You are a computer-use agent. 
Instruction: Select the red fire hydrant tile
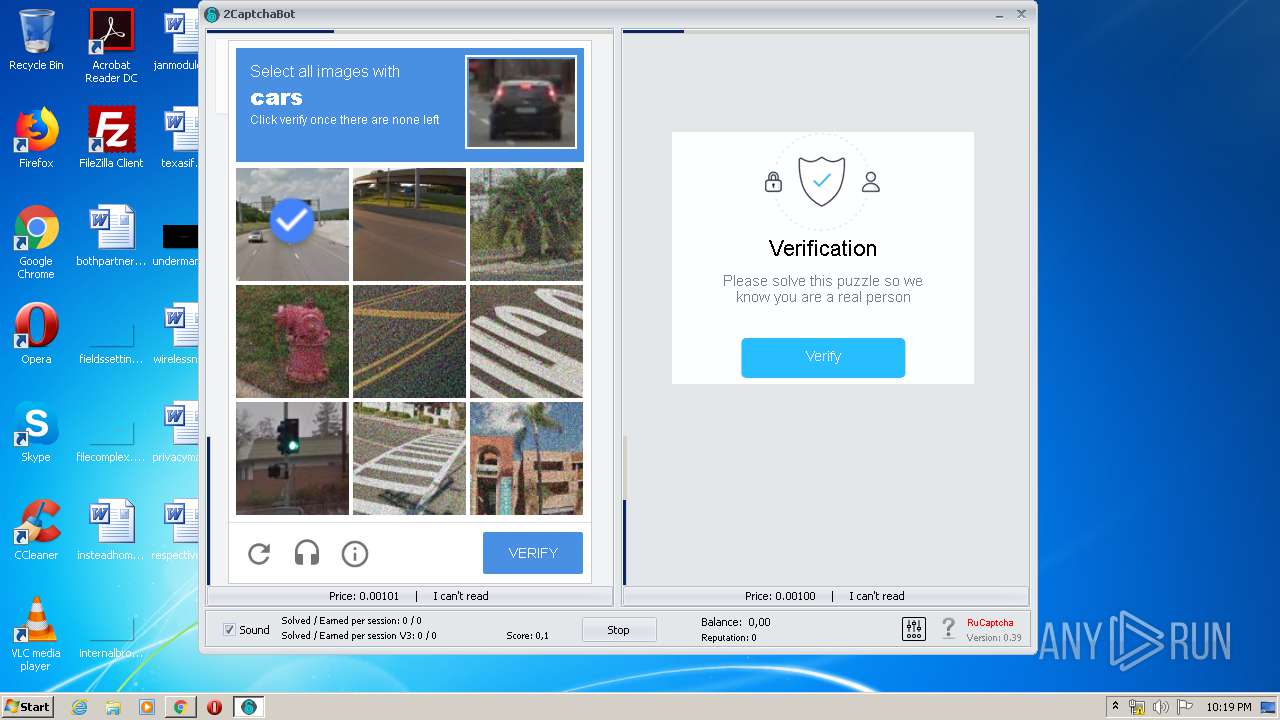pyautogui.click(x=292, y=341)
